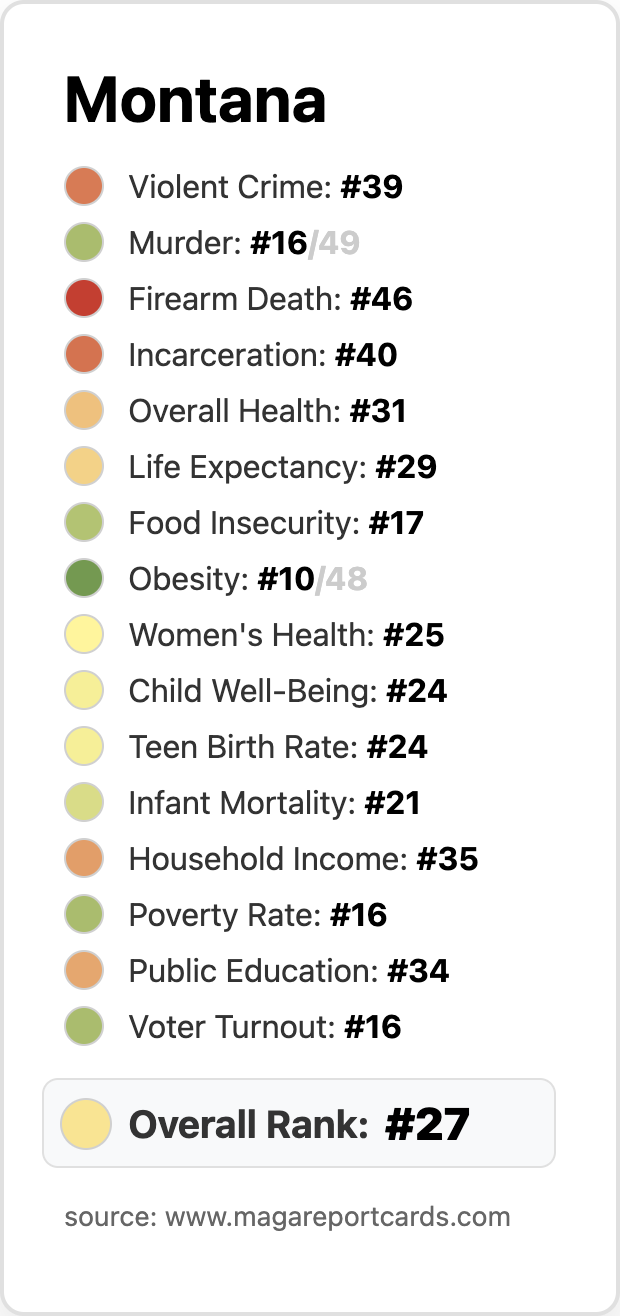Click the yellow Women's Health indicator dot
Viewport: 620px width, 1316px height.
(85, 635)
